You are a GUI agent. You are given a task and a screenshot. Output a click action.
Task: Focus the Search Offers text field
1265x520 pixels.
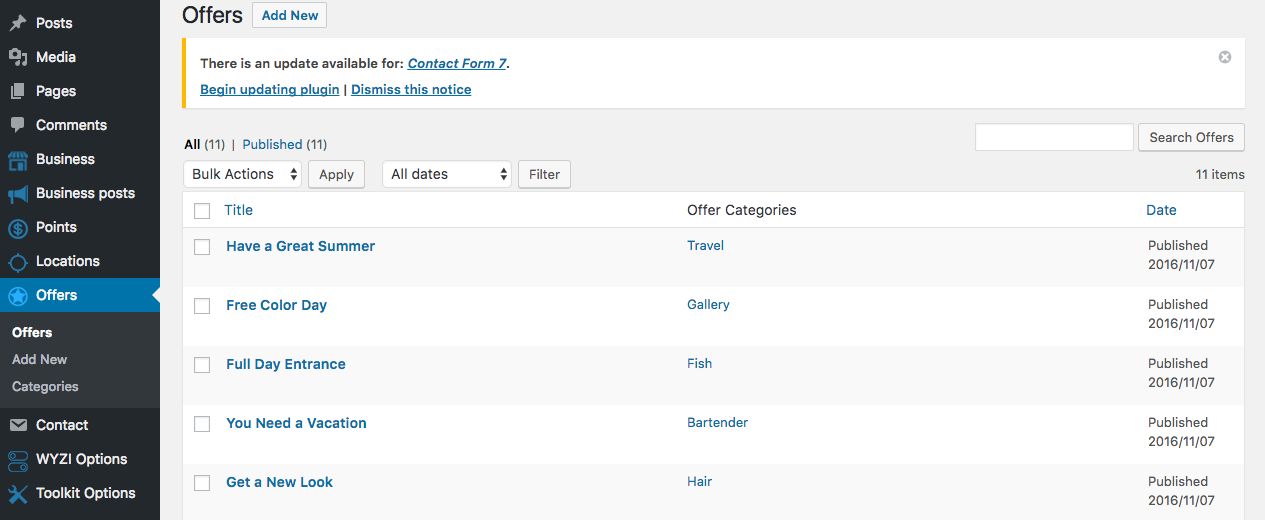point(1054,137)
